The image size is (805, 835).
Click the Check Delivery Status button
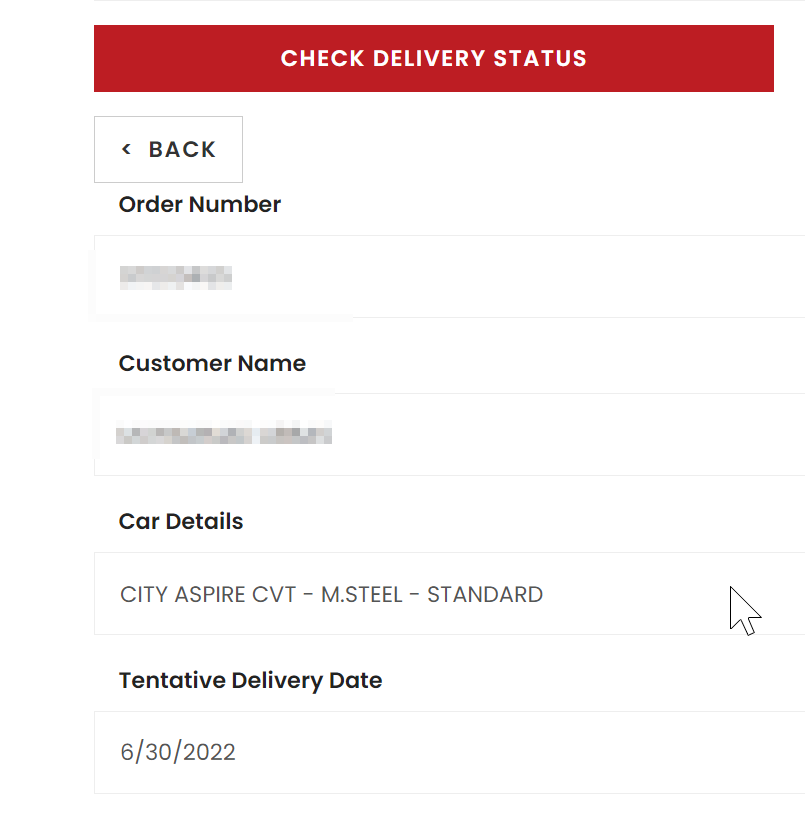tap(433, 59)
